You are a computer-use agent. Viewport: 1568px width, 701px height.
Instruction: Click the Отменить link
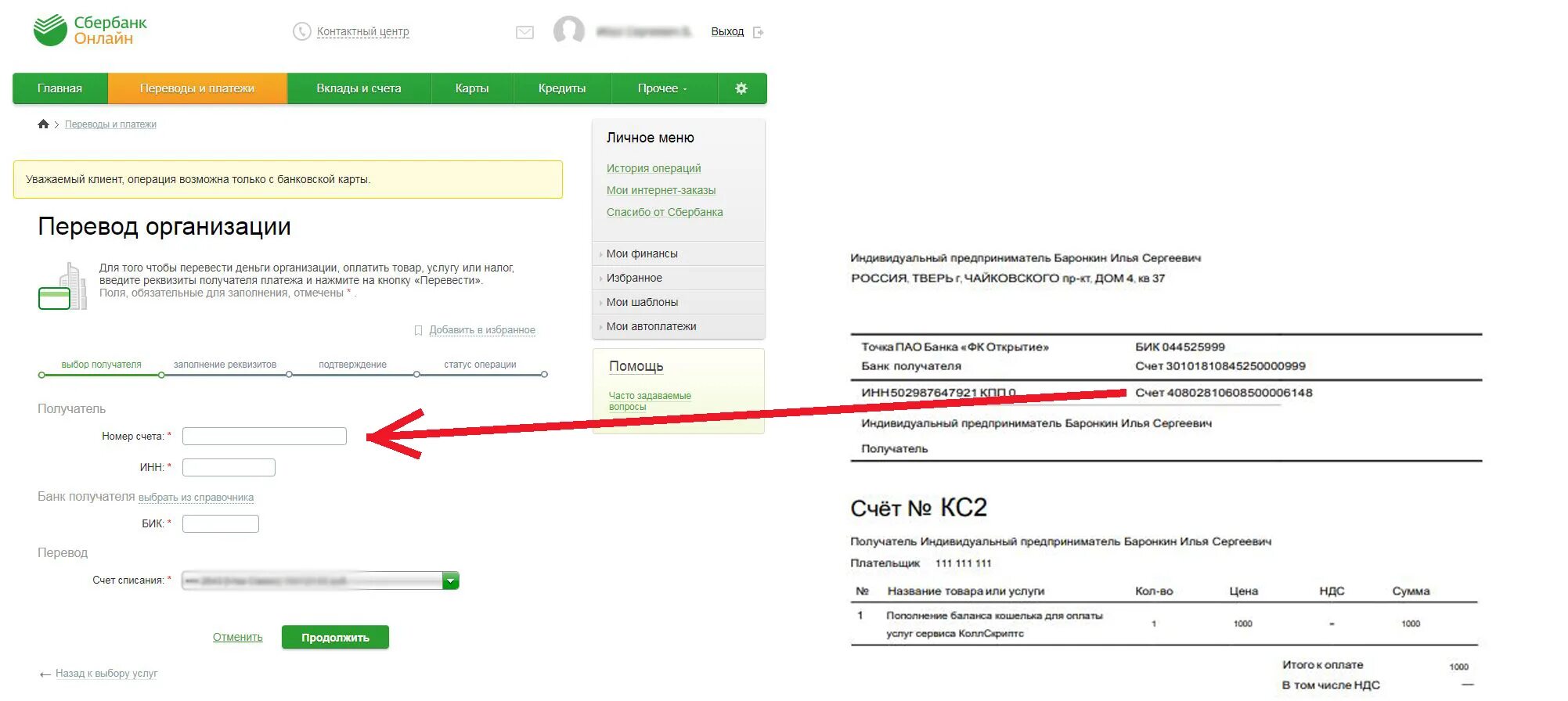(238, 638)
